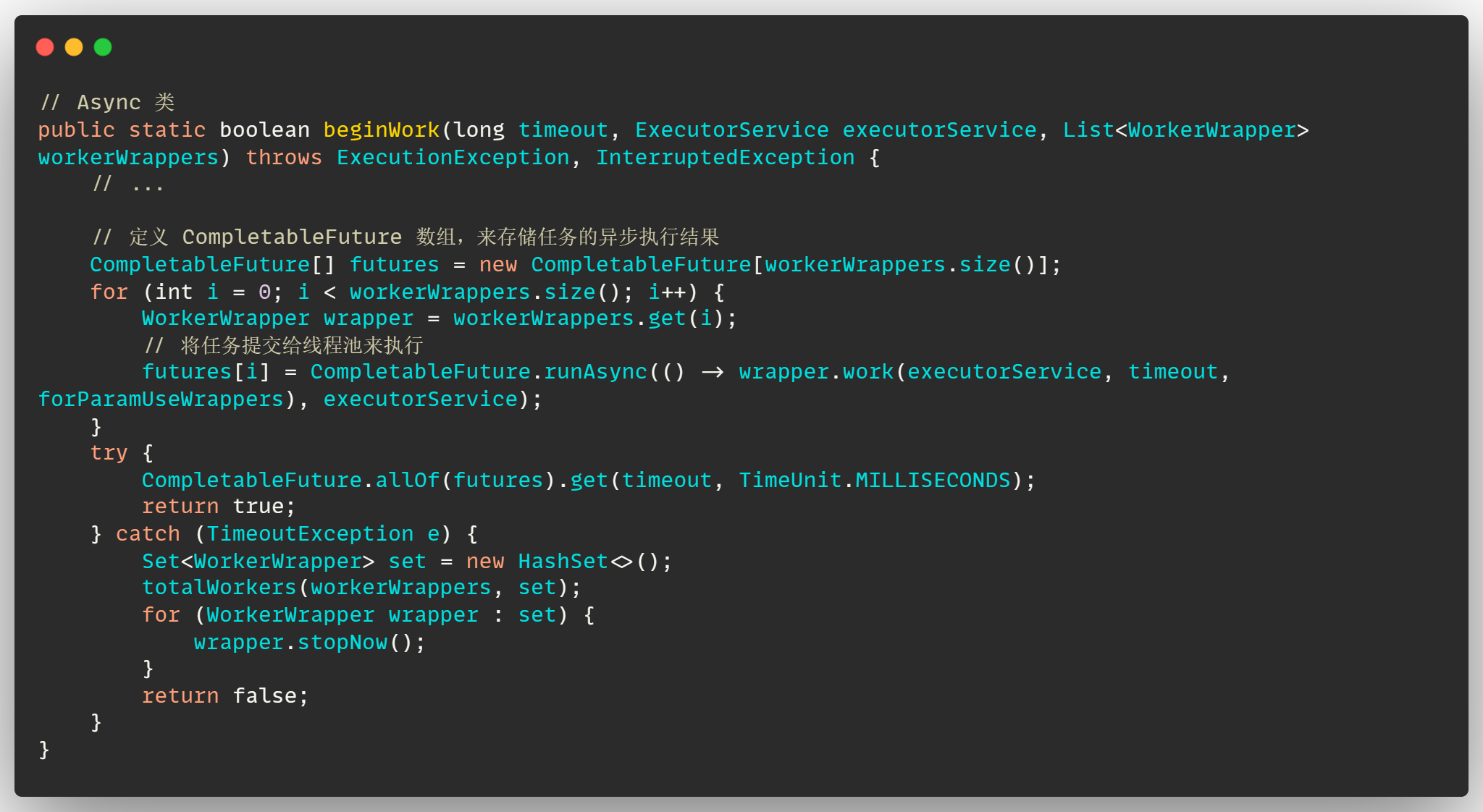
Task: Click the InterruptedException text
Action: (x=725, y=158)
